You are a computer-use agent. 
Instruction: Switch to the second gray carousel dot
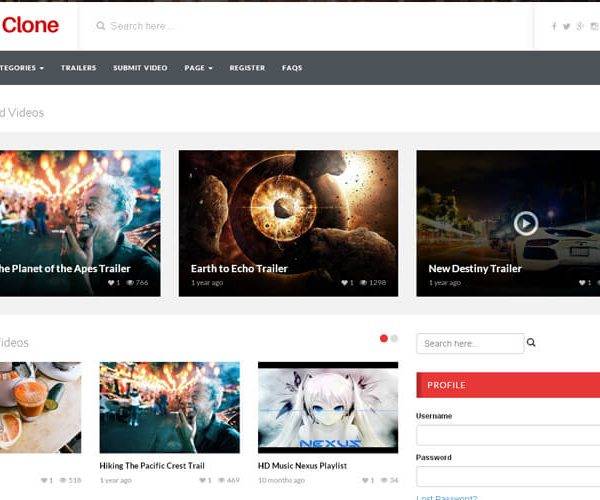click(x=394, y=338)
